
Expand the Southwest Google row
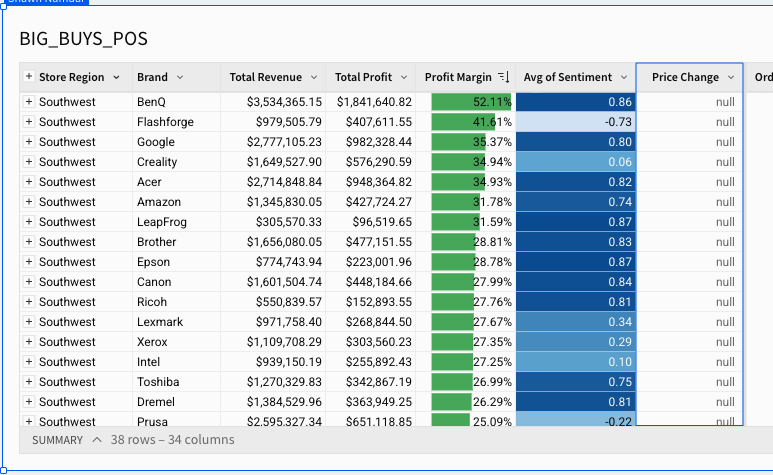pos(29,142)
